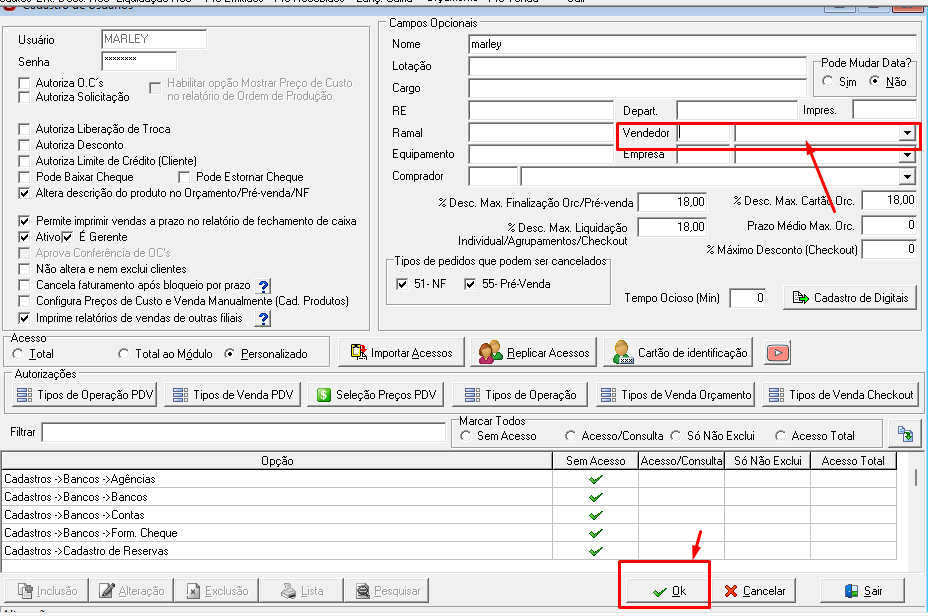Enable Autoriza Desconto checkbox
928x616 pixels.
tap(24, 145)
